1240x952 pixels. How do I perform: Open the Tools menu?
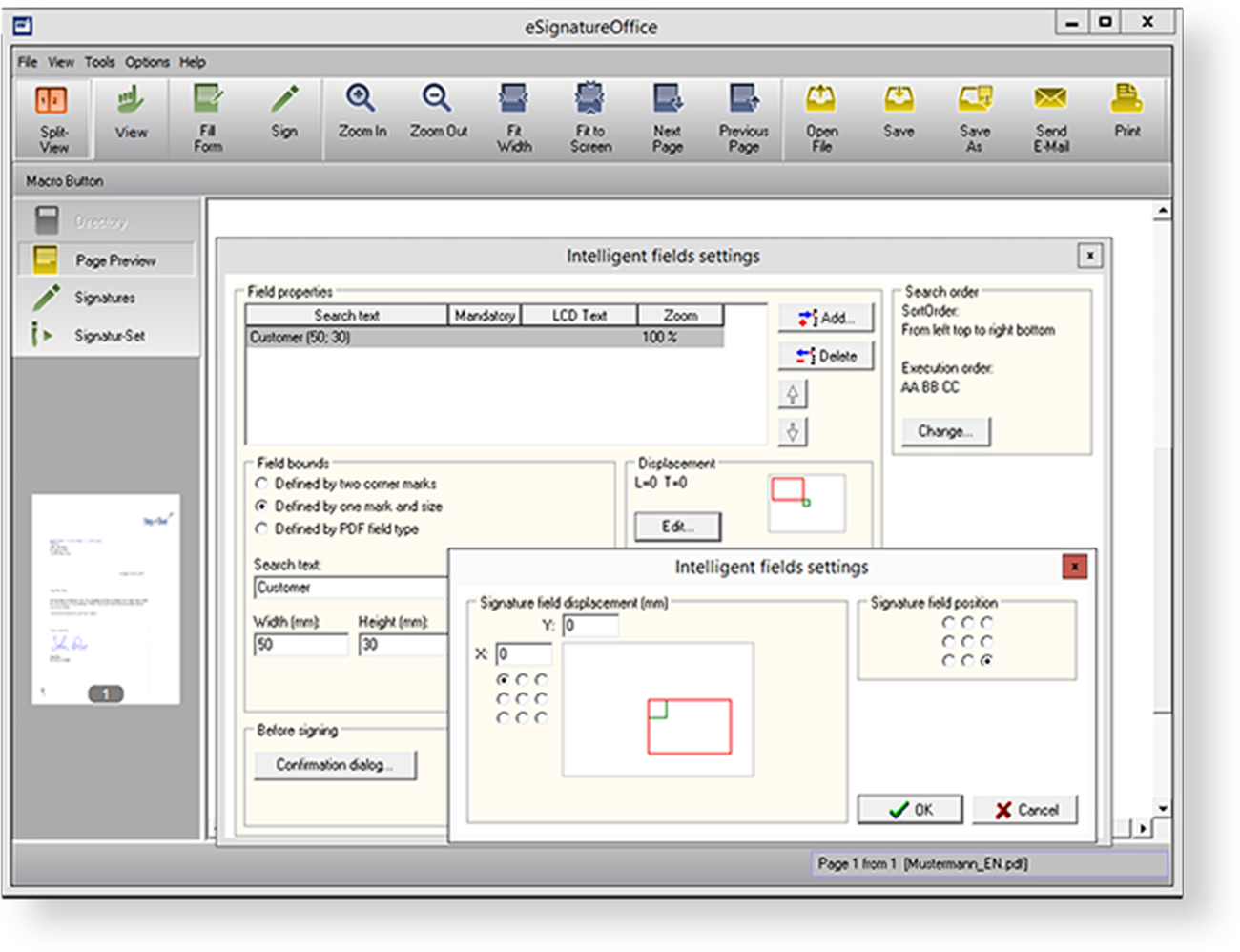[x=99, y=62]
